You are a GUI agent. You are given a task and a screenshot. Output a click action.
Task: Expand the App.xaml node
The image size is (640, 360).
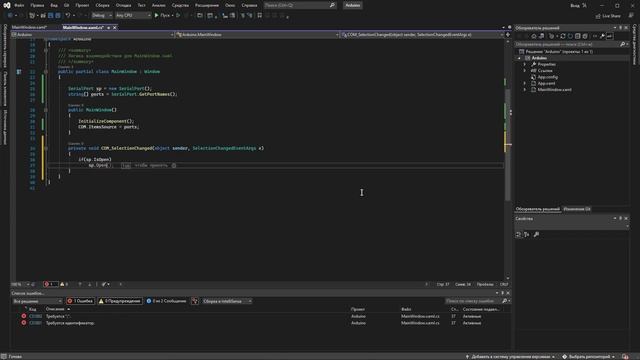[x=525, y=83]
